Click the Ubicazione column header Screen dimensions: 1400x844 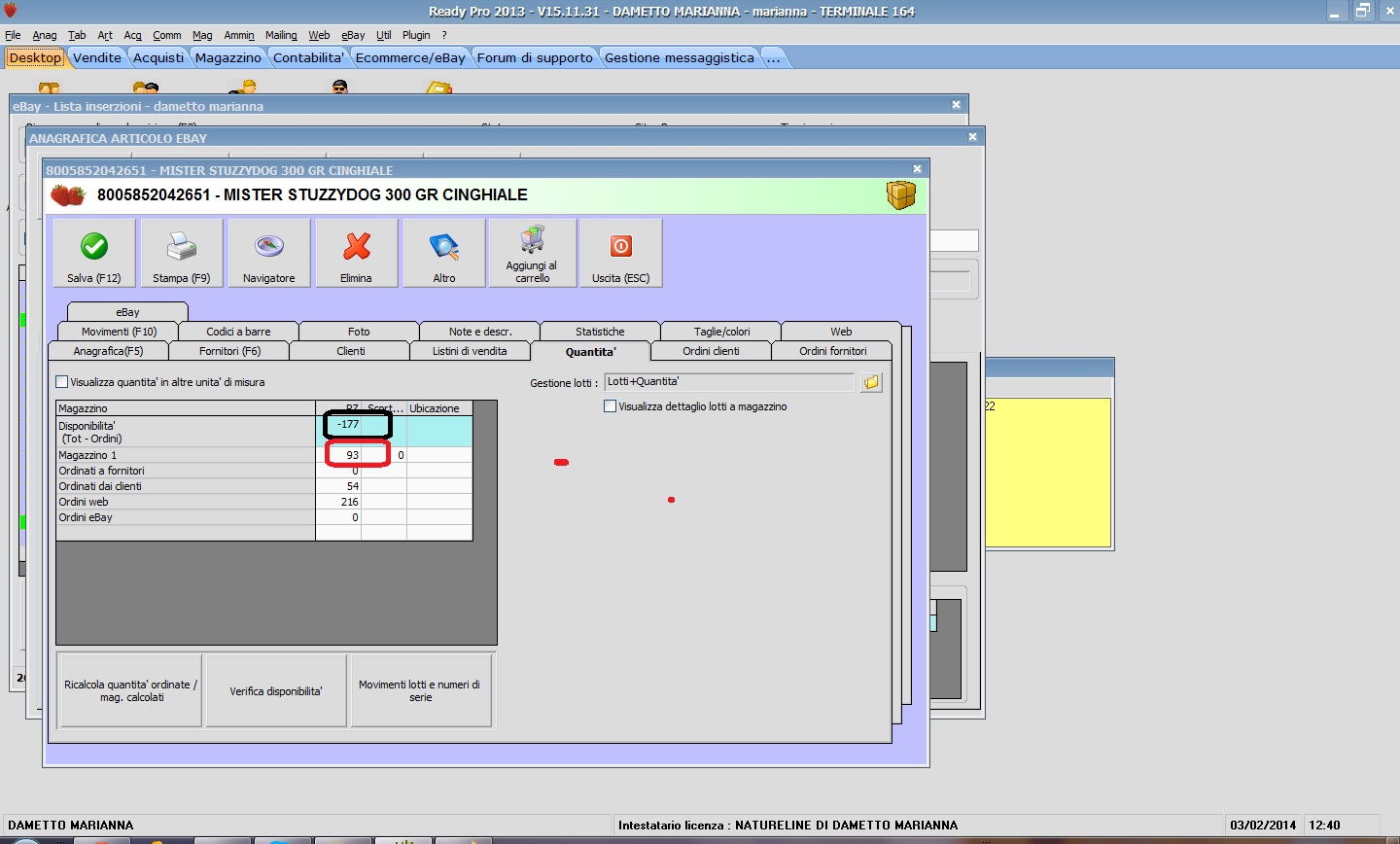tap(439, 408)
